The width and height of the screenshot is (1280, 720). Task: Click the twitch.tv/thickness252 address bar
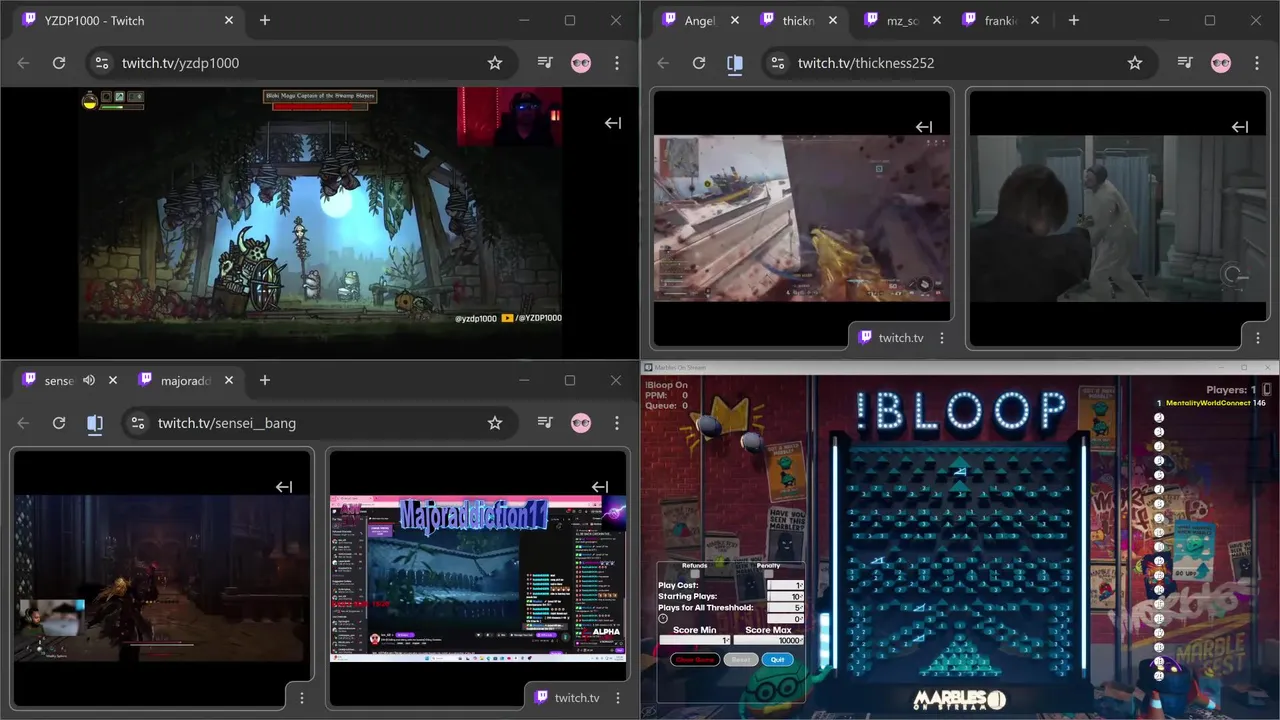pyautogui.click(x=958, y=63)
